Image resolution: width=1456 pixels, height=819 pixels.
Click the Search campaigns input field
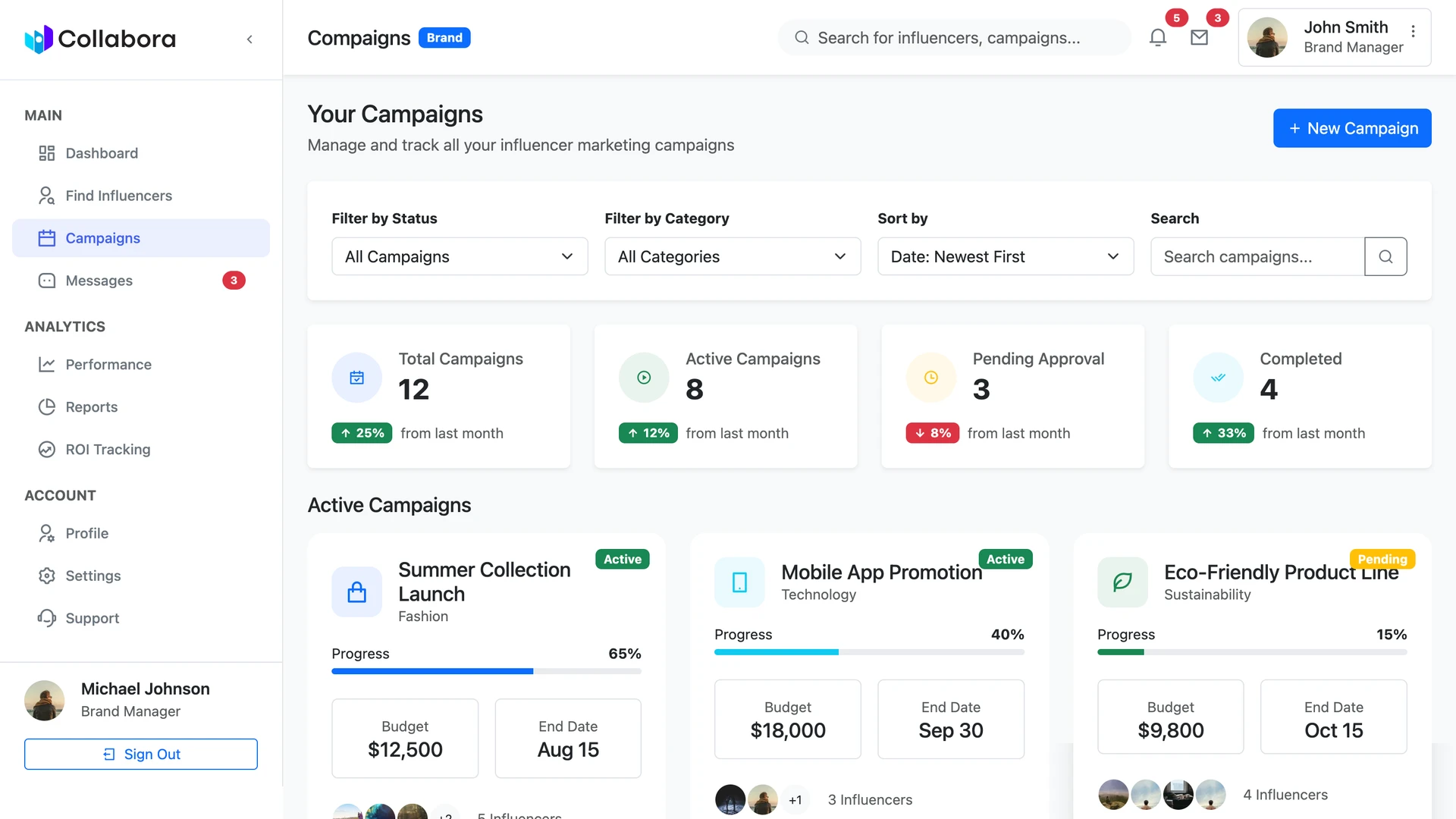point(1257,256)
